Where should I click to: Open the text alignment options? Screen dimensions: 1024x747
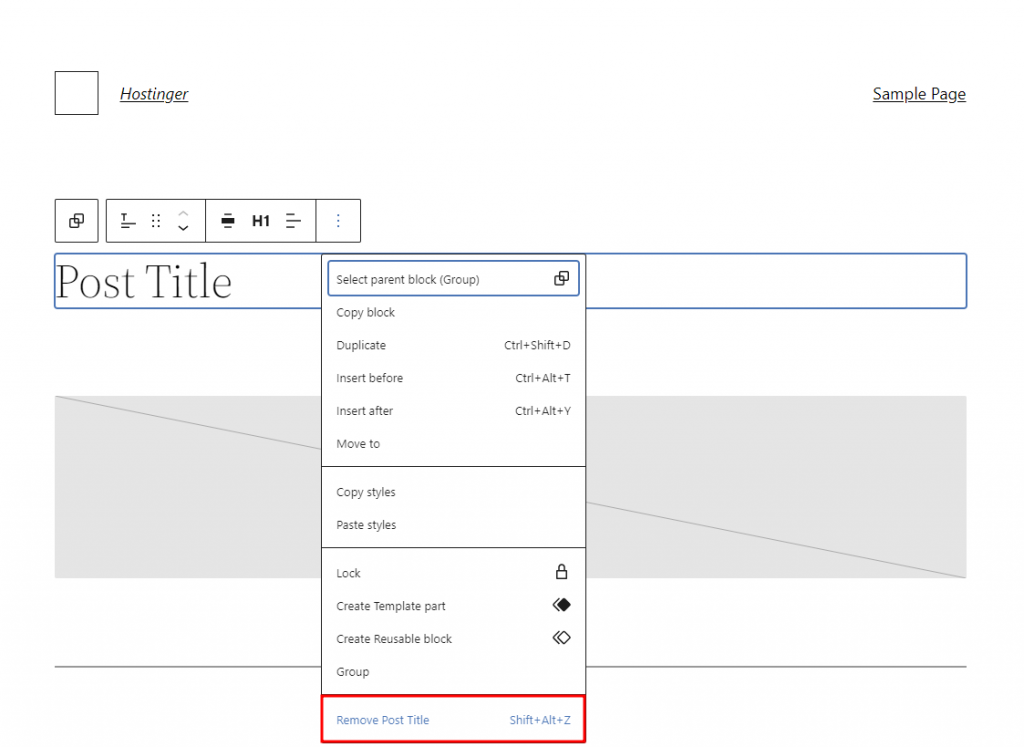(292, 220)
